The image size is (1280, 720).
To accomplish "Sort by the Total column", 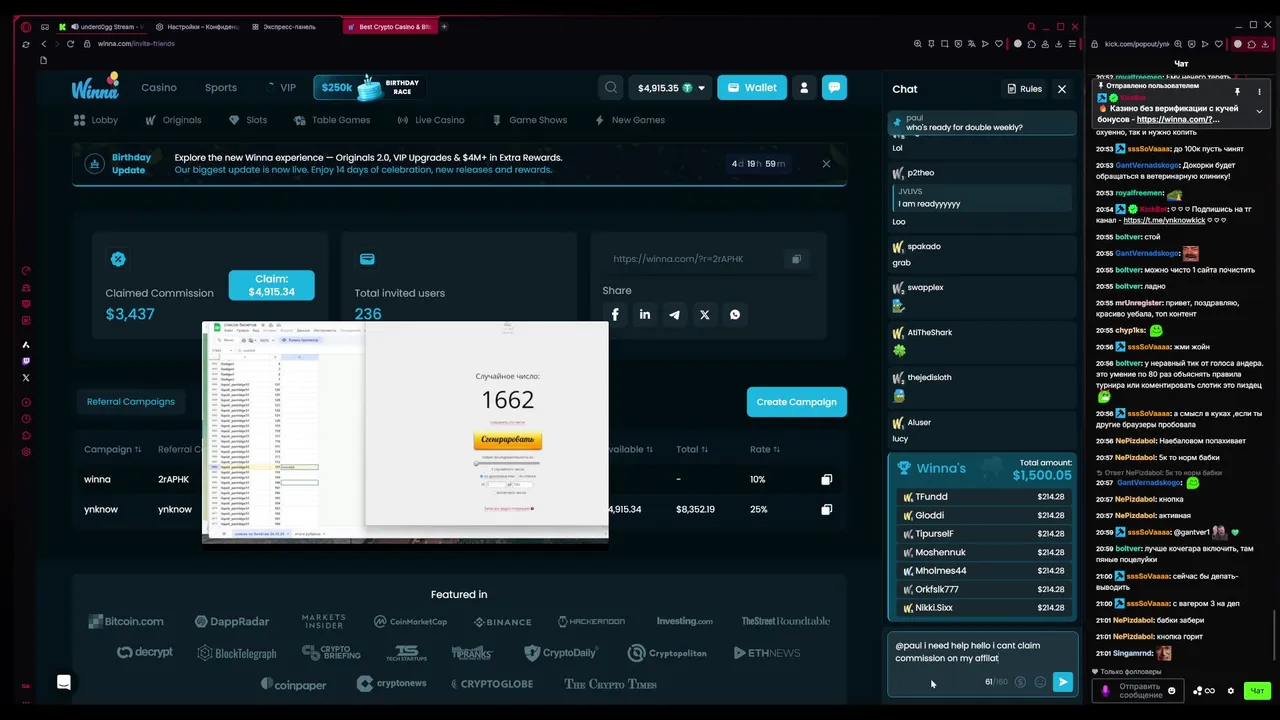I will click(692, 450).
